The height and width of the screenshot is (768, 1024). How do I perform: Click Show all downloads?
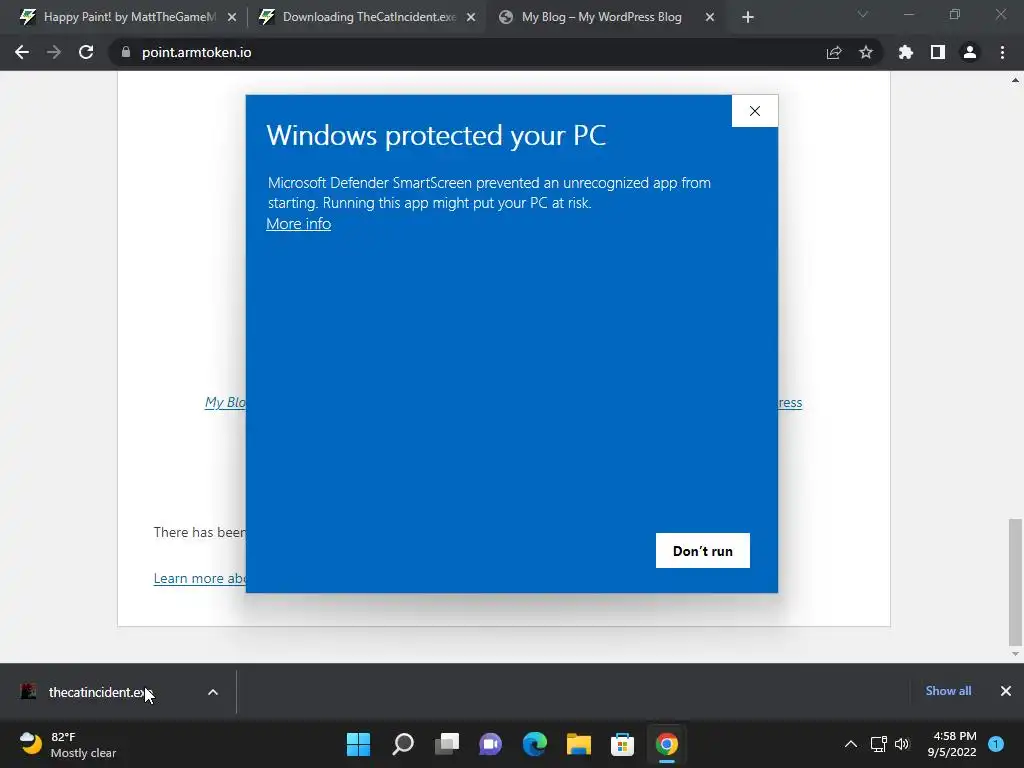point(948,691)
